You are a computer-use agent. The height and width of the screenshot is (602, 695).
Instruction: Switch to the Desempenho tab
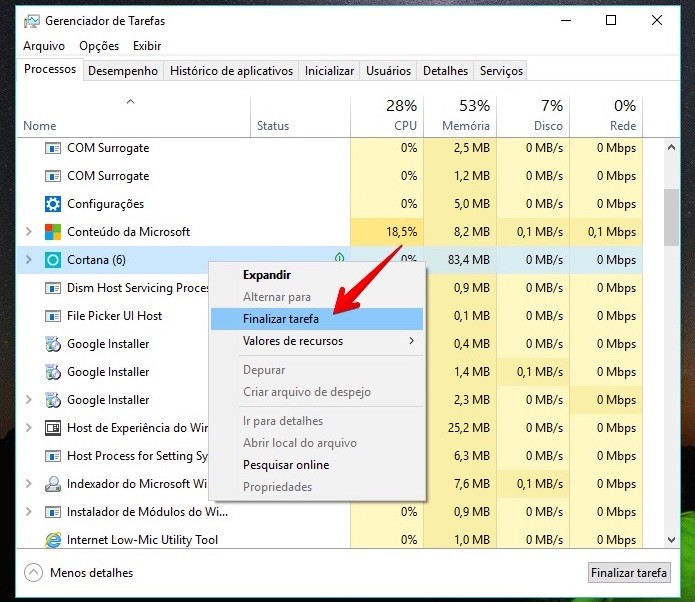(x=123, y=71)
